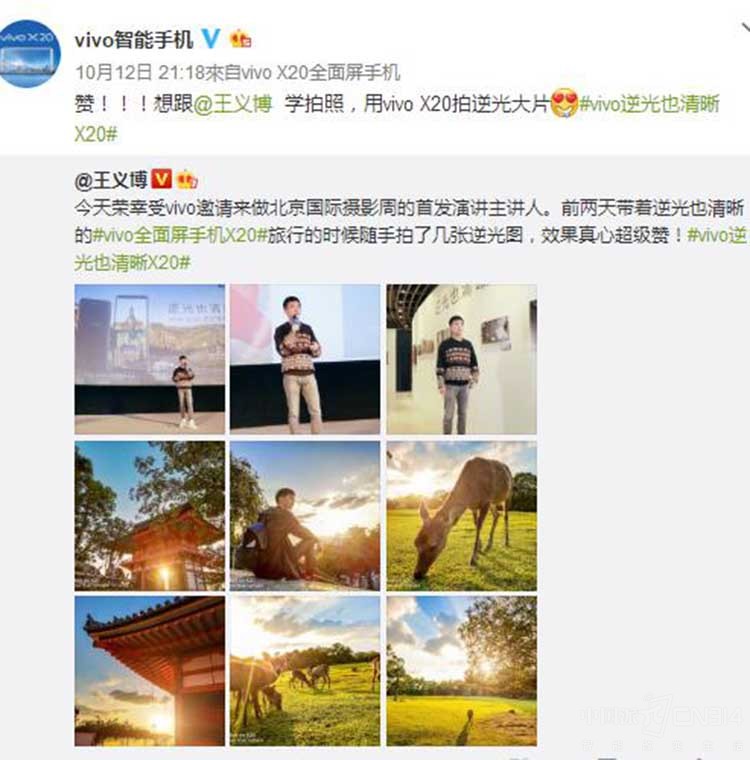Image resolution: width=750 pixels, height=760 pixels.
Task: Click the blue V verification badge
Action: click(211, 39)
